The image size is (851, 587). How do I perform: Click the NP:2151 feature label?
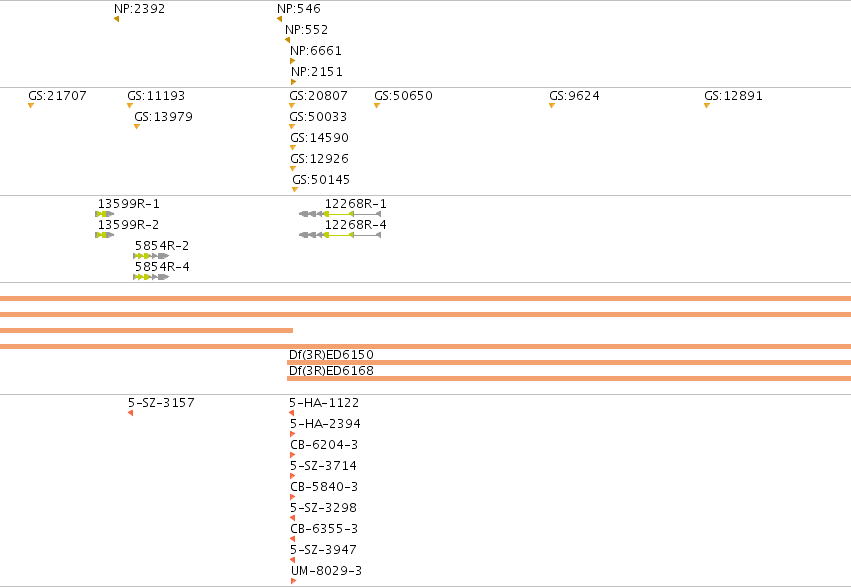317,72
